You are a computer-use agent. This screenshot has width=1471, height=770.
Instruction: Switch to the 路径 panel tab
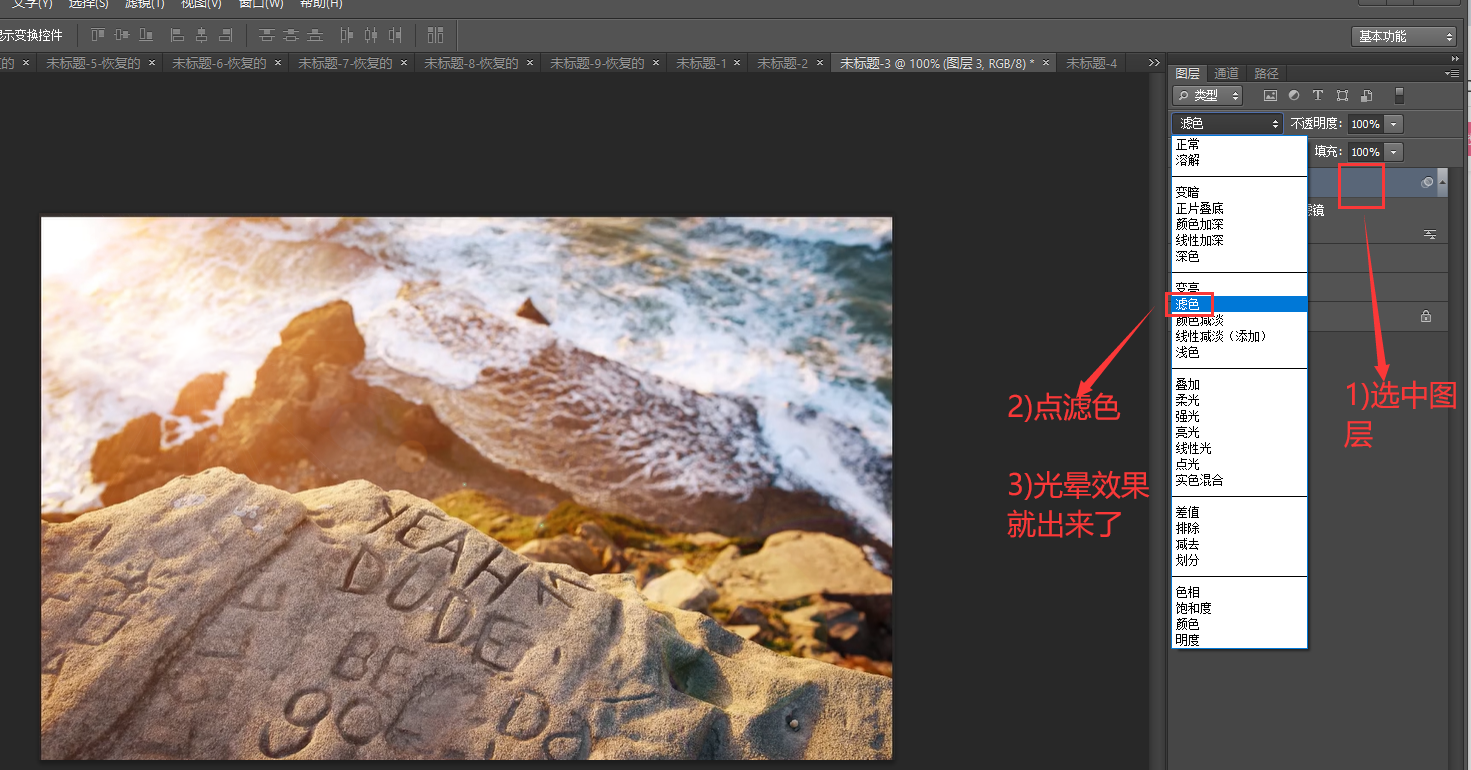[1267, 73]
